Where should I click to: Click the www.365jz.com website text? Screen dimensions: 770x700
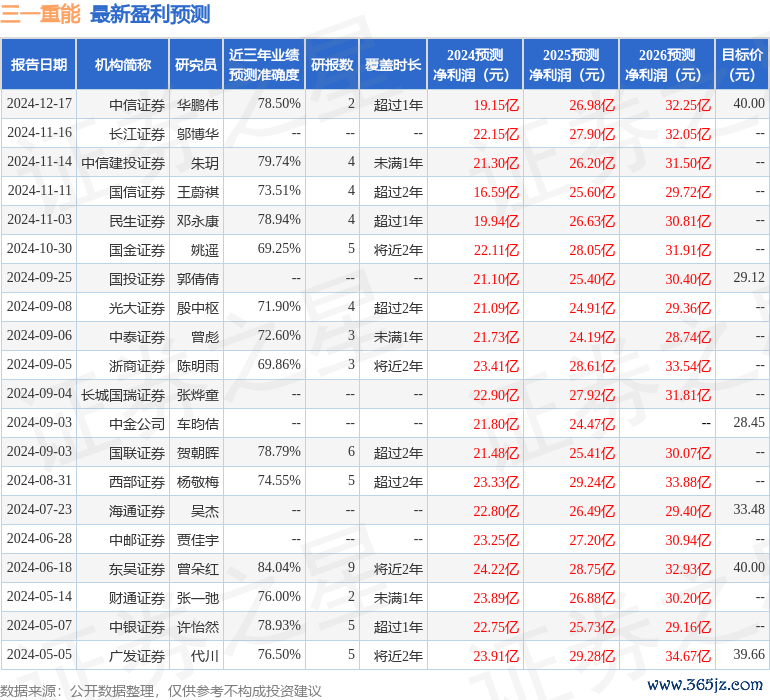(705, 685)
